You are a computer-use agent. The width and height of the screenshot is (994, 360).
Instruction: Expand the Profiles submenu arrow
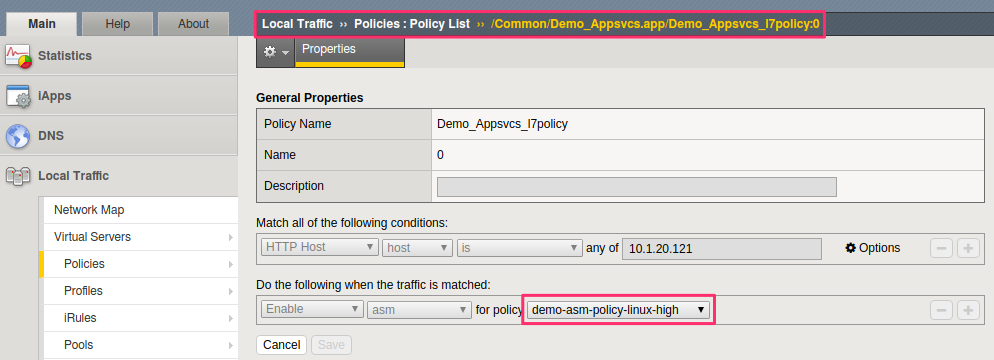click(230, 292)
